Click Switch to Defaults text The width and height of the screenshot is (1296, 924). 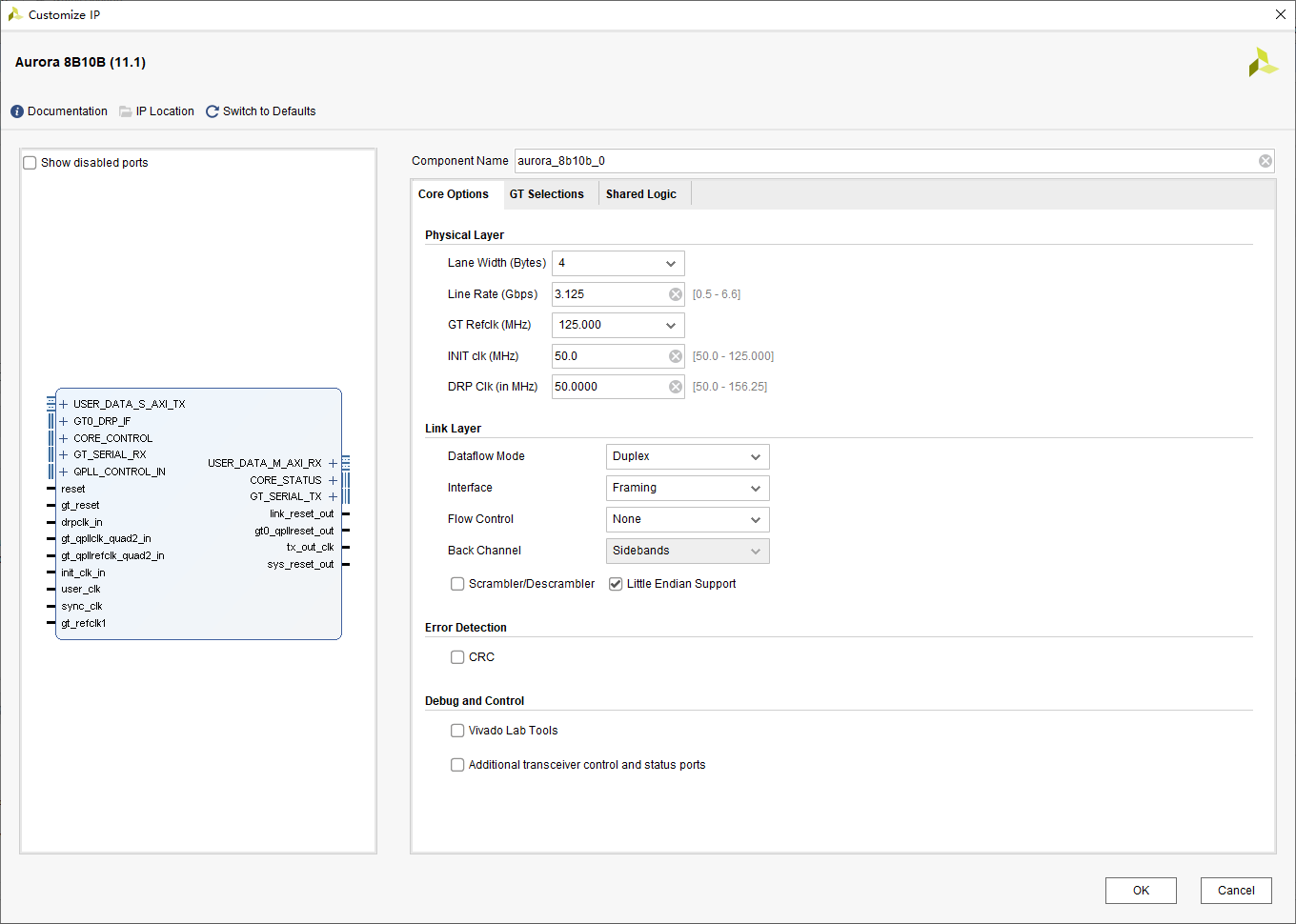(x=269, y=111)
